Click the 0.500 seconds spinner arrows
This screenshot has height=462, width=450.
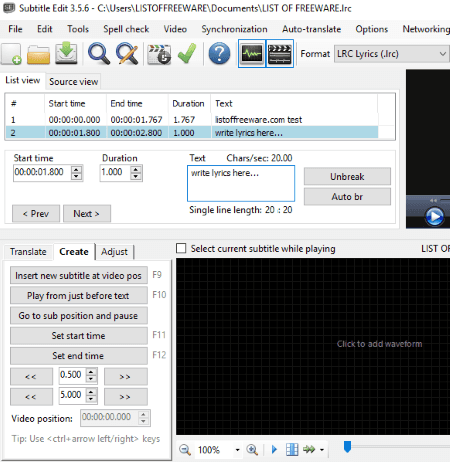tap(91, 375)
